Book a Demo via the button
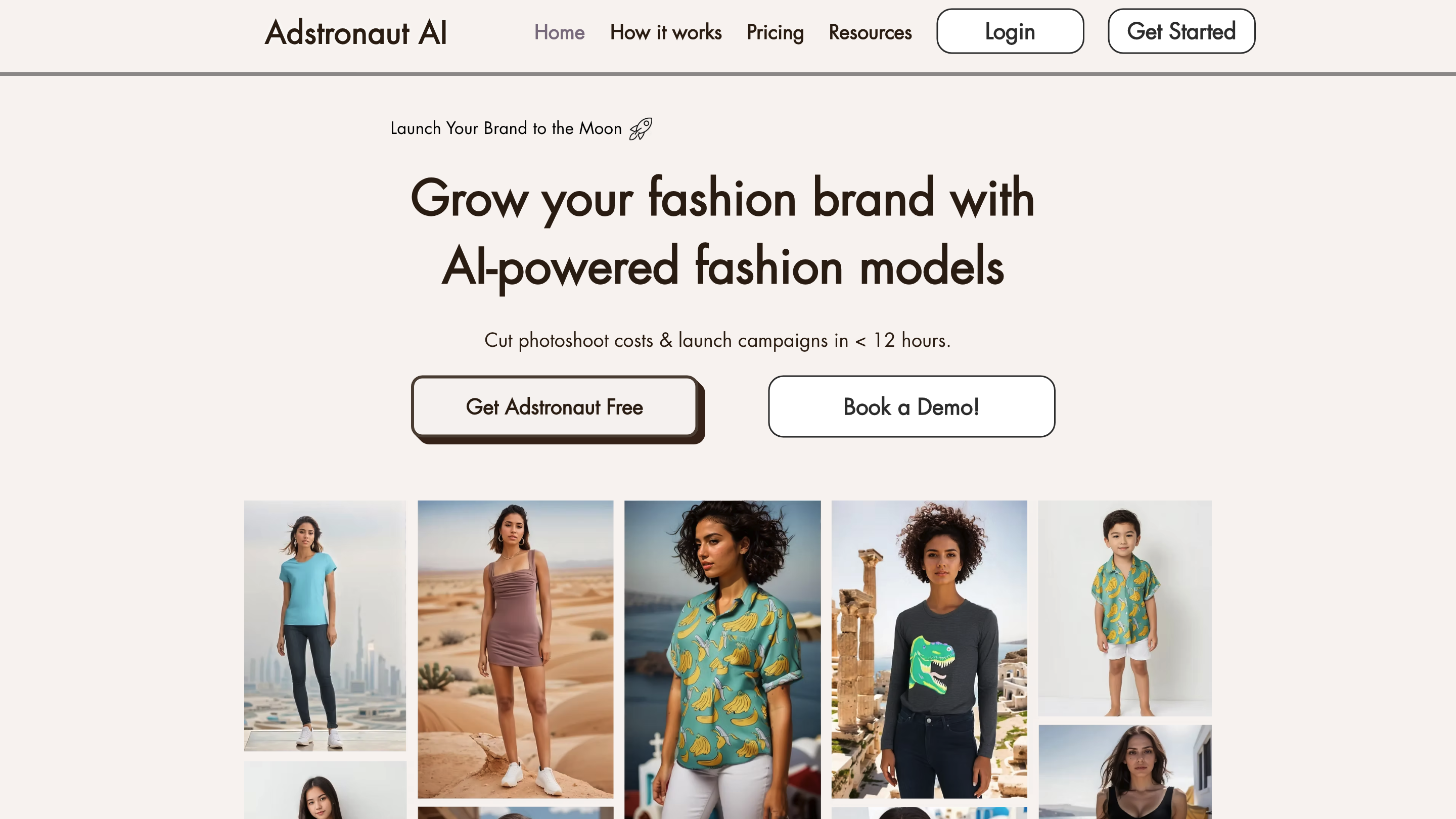1456x819 pixels. click(x=911, y=406)
